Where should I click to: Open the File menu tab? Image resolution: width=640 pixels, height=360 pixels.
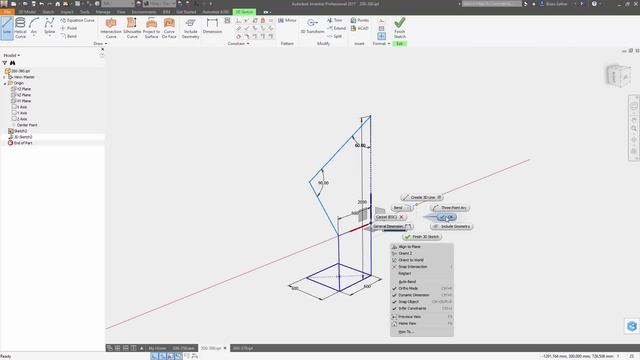tap(7, 12)
